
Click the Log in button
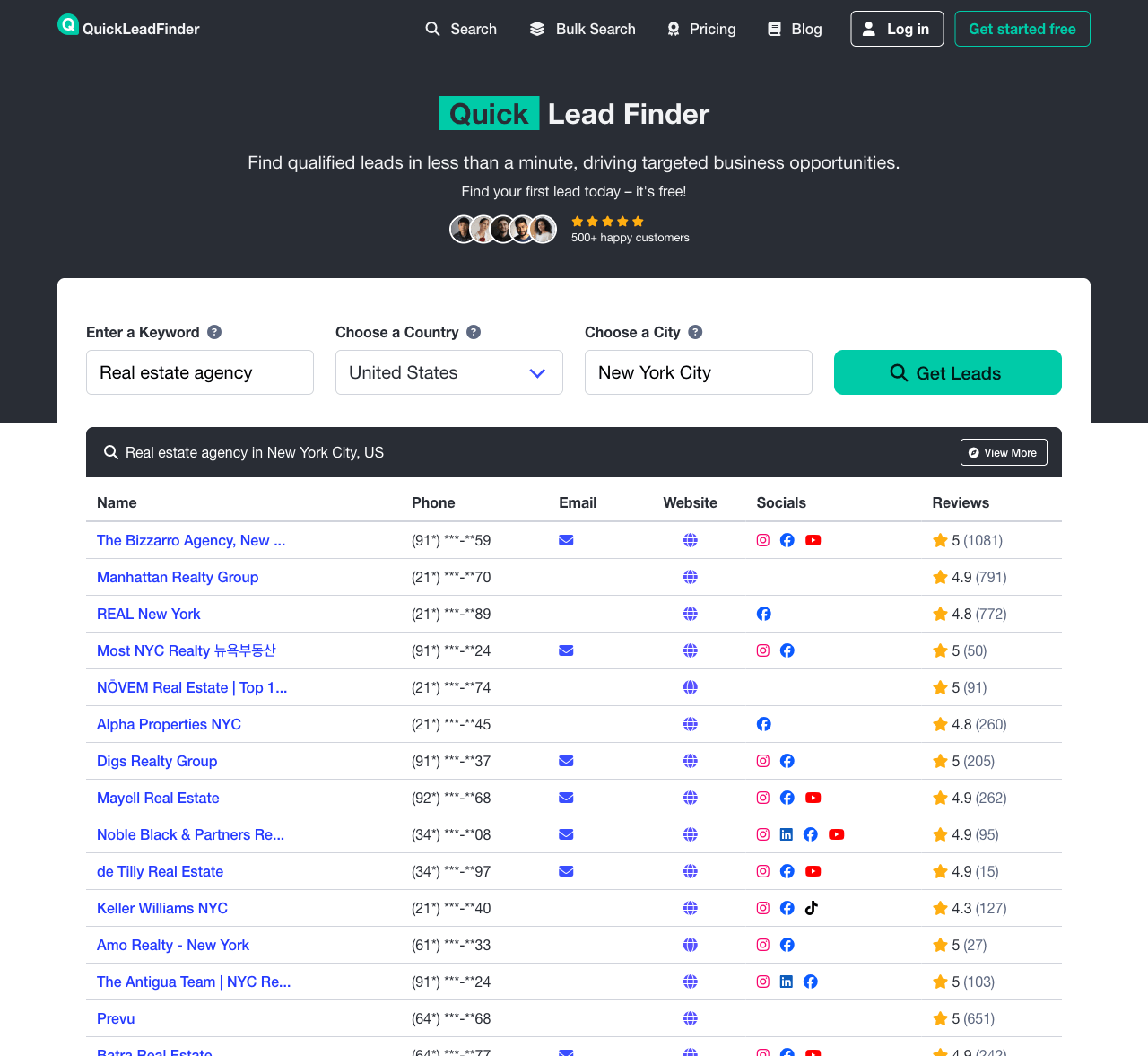pyautogui.click(x=897, y=29)
